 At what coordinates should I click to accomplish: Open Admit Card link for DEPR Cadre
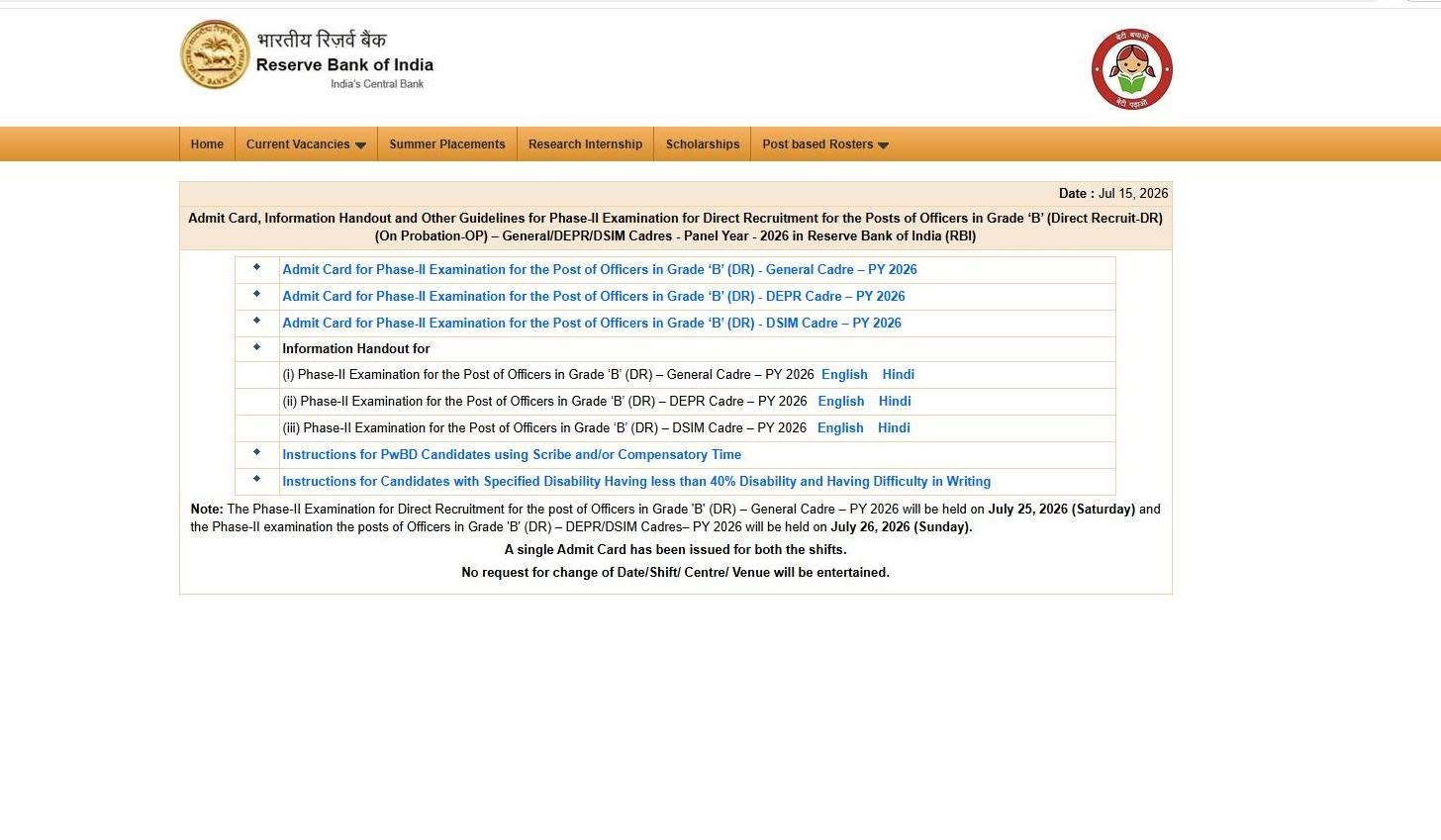(594, 296)
